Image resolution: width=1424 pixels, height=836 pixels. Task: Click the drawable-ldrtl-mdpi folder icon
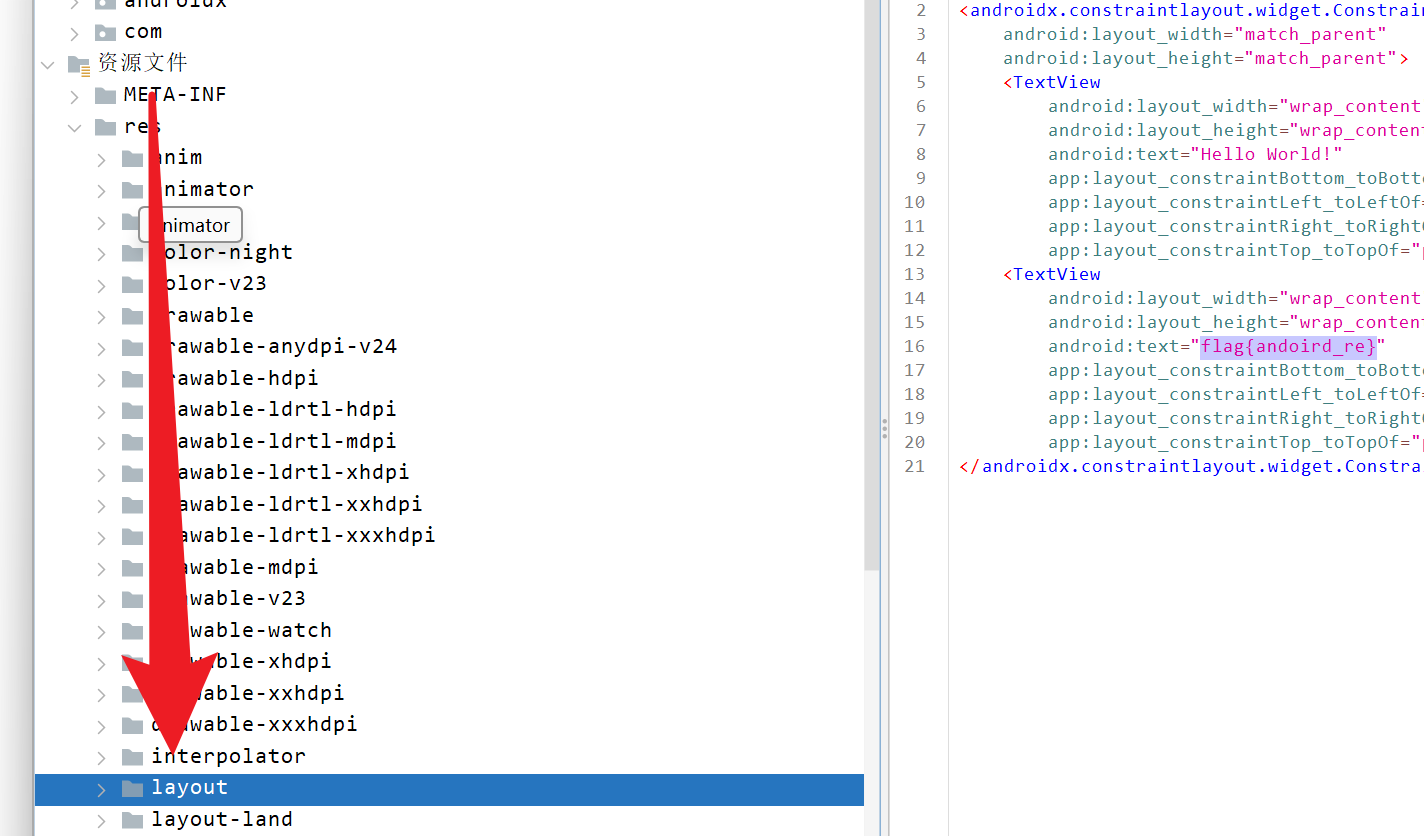coord(132,442)
